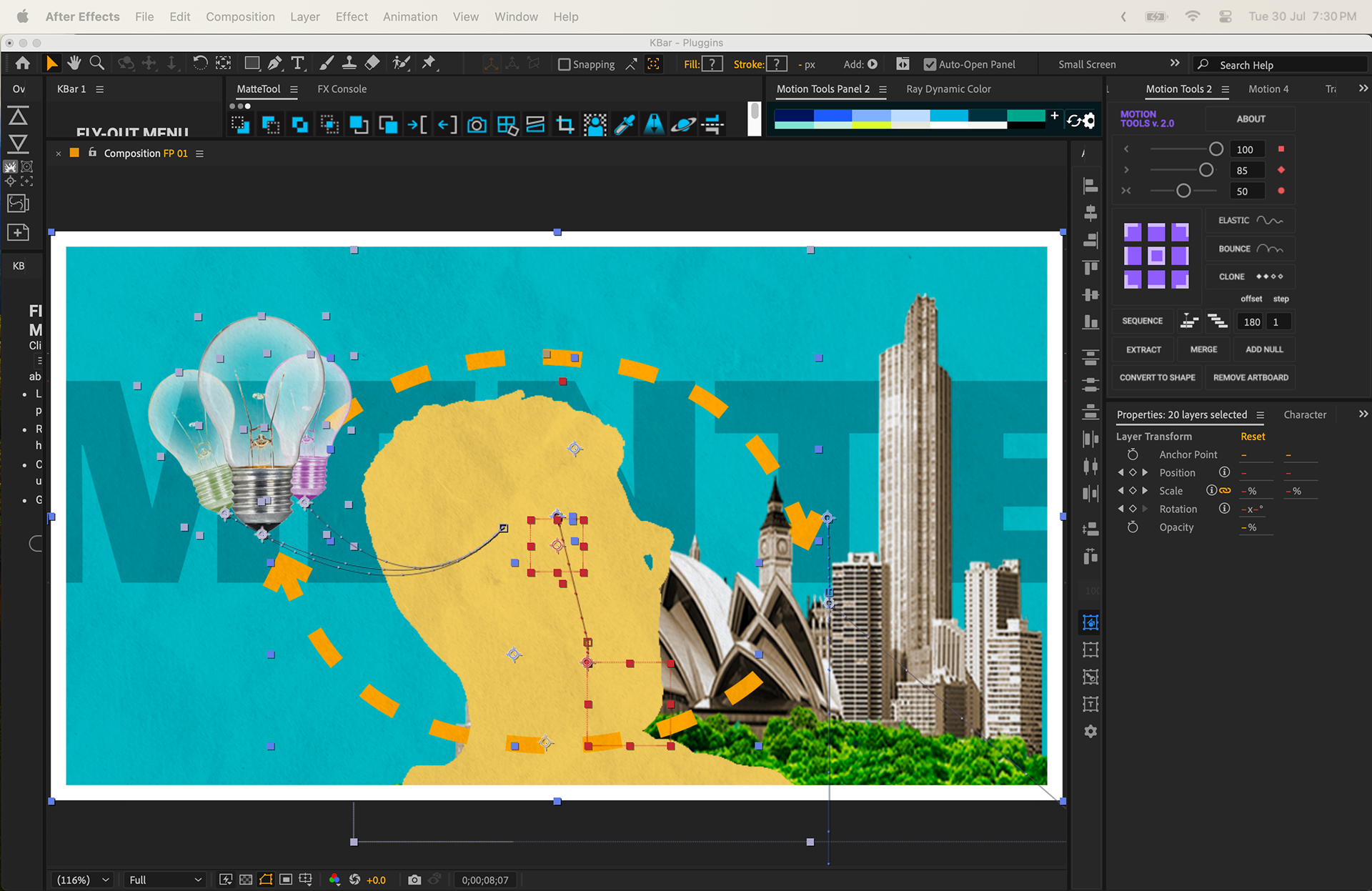Image resolution: width=1372 pixels, height=891 pixels.
Task: Take a snapshot in the viewer
Action: click(414, 880)
